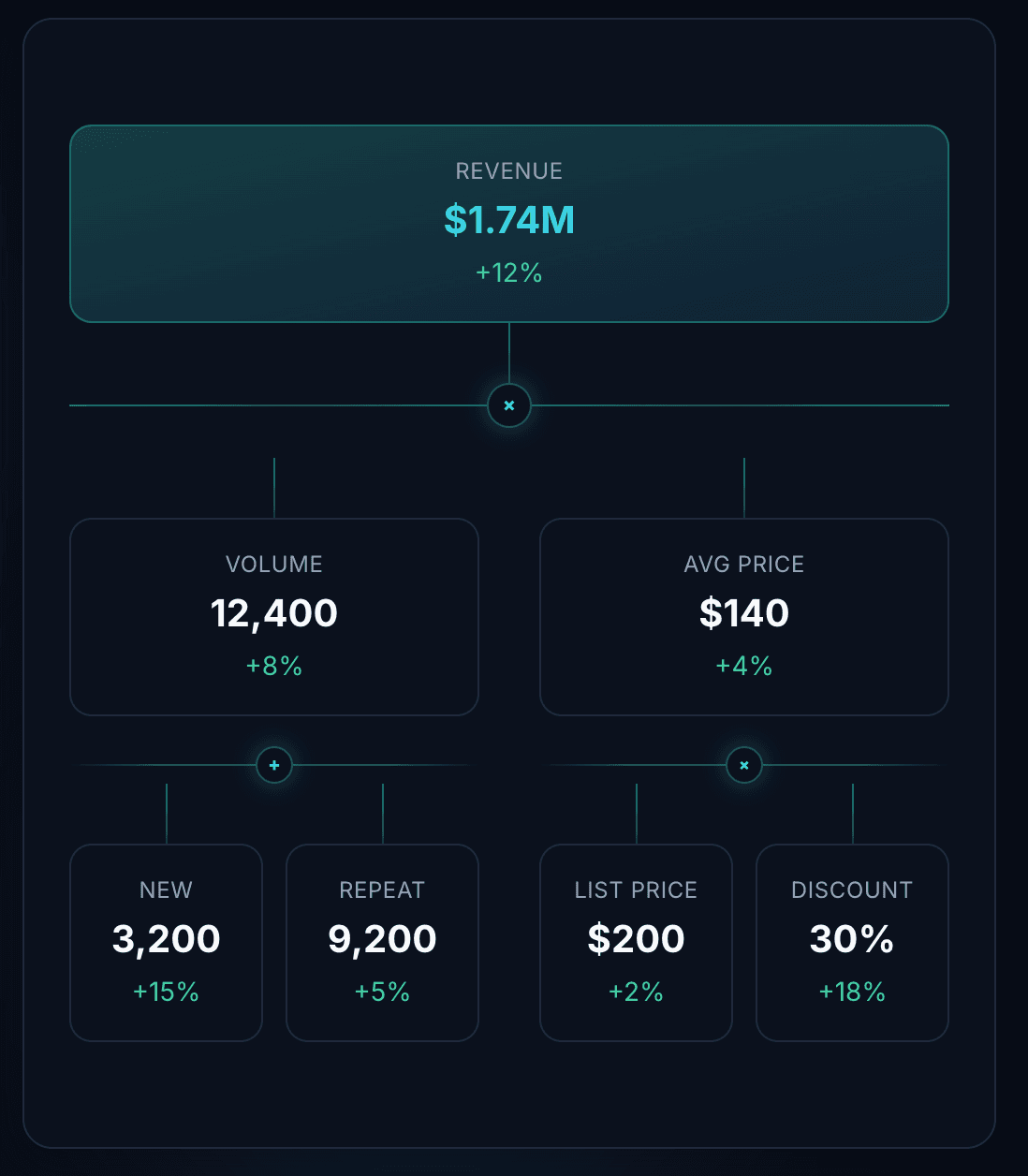This screenshot has height=1176, width=1028.
Task: Select the Volume 12,400 card
Action: [274, 617]
